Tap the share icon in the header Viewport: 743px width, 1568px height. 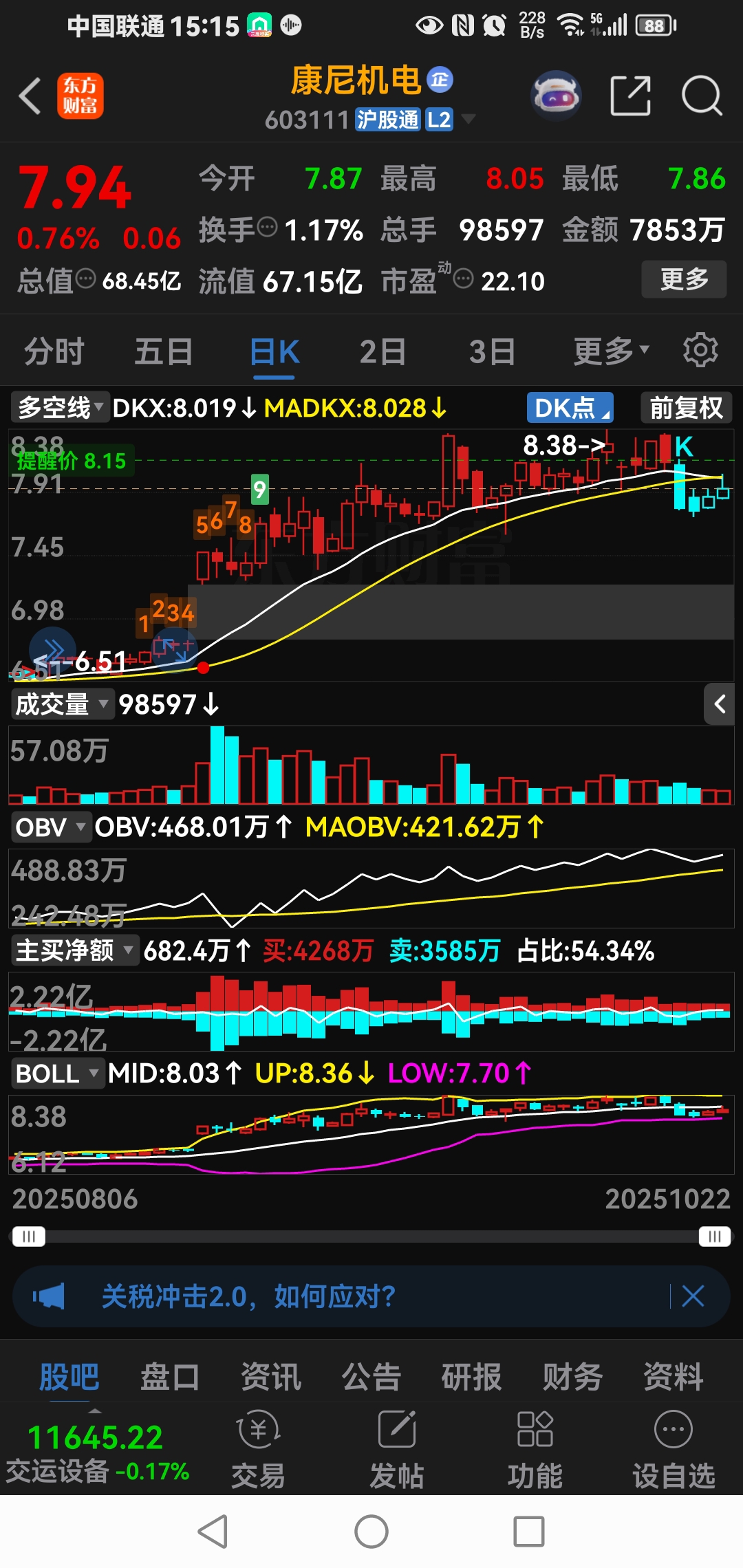tap(630, 96)
